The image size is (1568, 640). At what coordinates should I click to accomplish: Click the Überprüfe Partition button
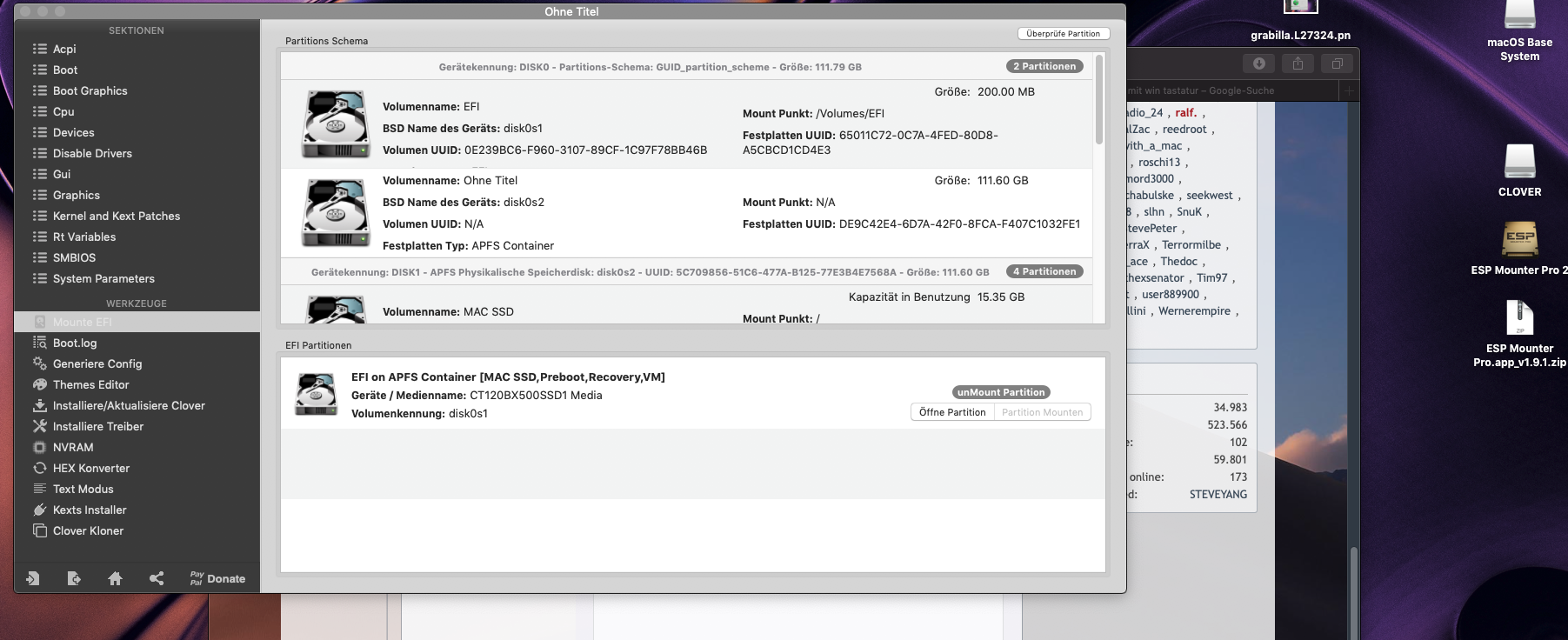pyautogui.click(x=1063, y=34)
